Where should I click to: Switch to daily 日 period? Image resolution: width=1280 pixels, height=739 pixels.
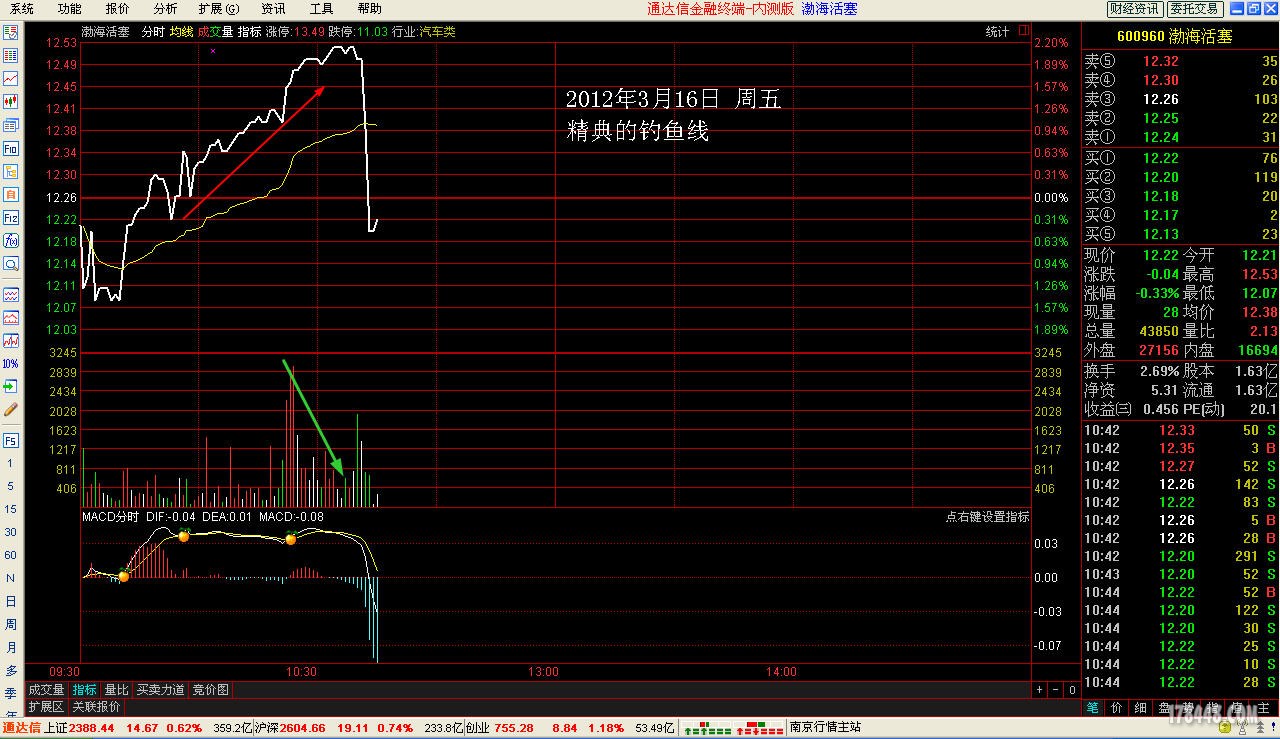(x=11, y=601)
